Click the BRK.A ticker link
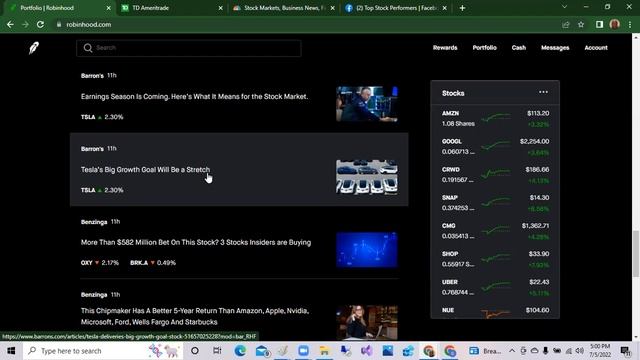 (x=153, y=263)
